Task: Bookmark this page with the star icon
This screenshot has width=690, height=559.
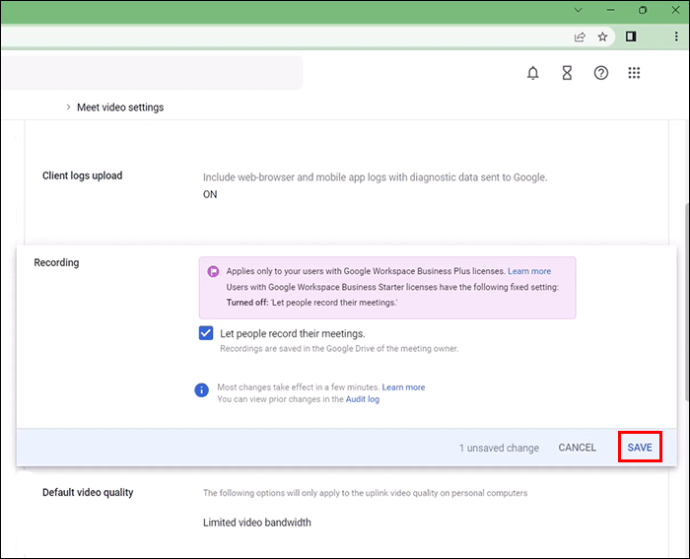Action: pyautogui.click(x=603, y=37)
